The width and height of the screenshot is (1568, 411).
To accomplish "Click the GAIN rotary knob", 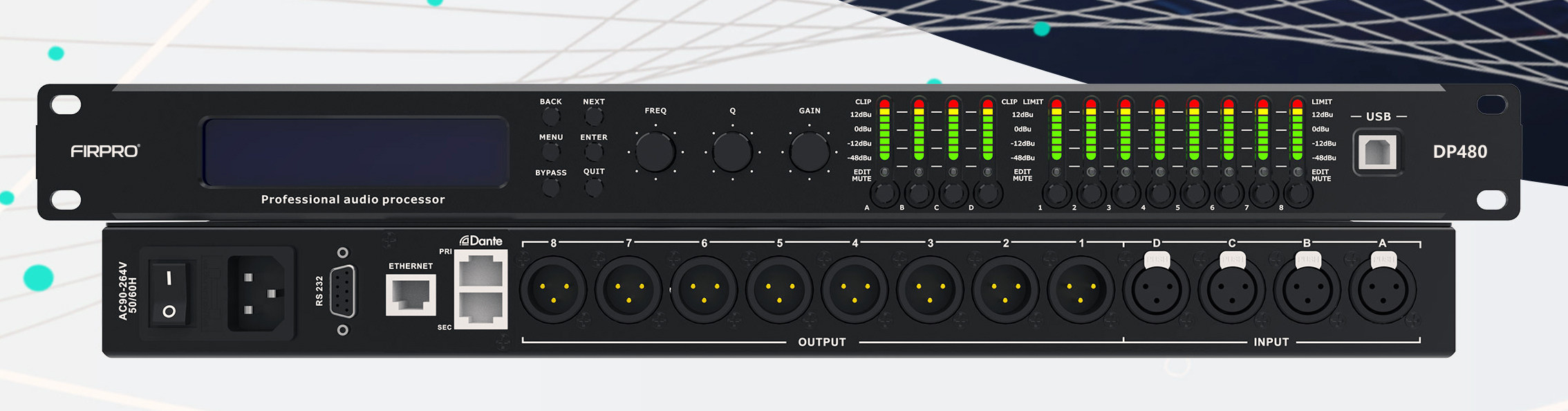I will point(810,152).
